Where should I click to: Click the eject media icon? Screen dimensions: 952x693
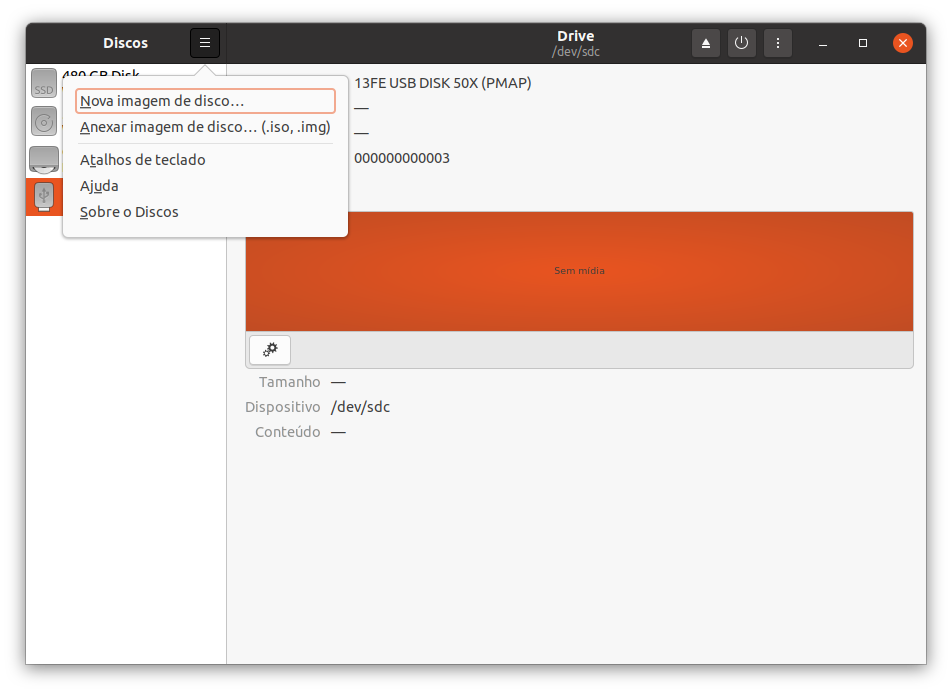coord(706,43)
